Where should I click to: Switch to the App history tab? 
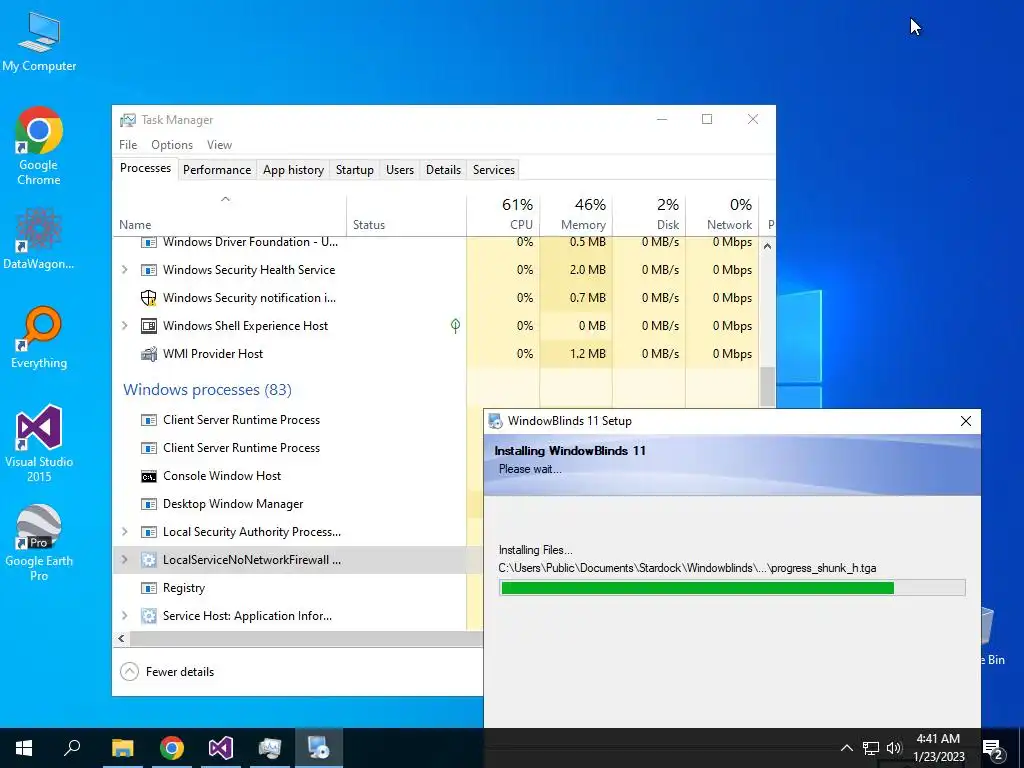293,170
